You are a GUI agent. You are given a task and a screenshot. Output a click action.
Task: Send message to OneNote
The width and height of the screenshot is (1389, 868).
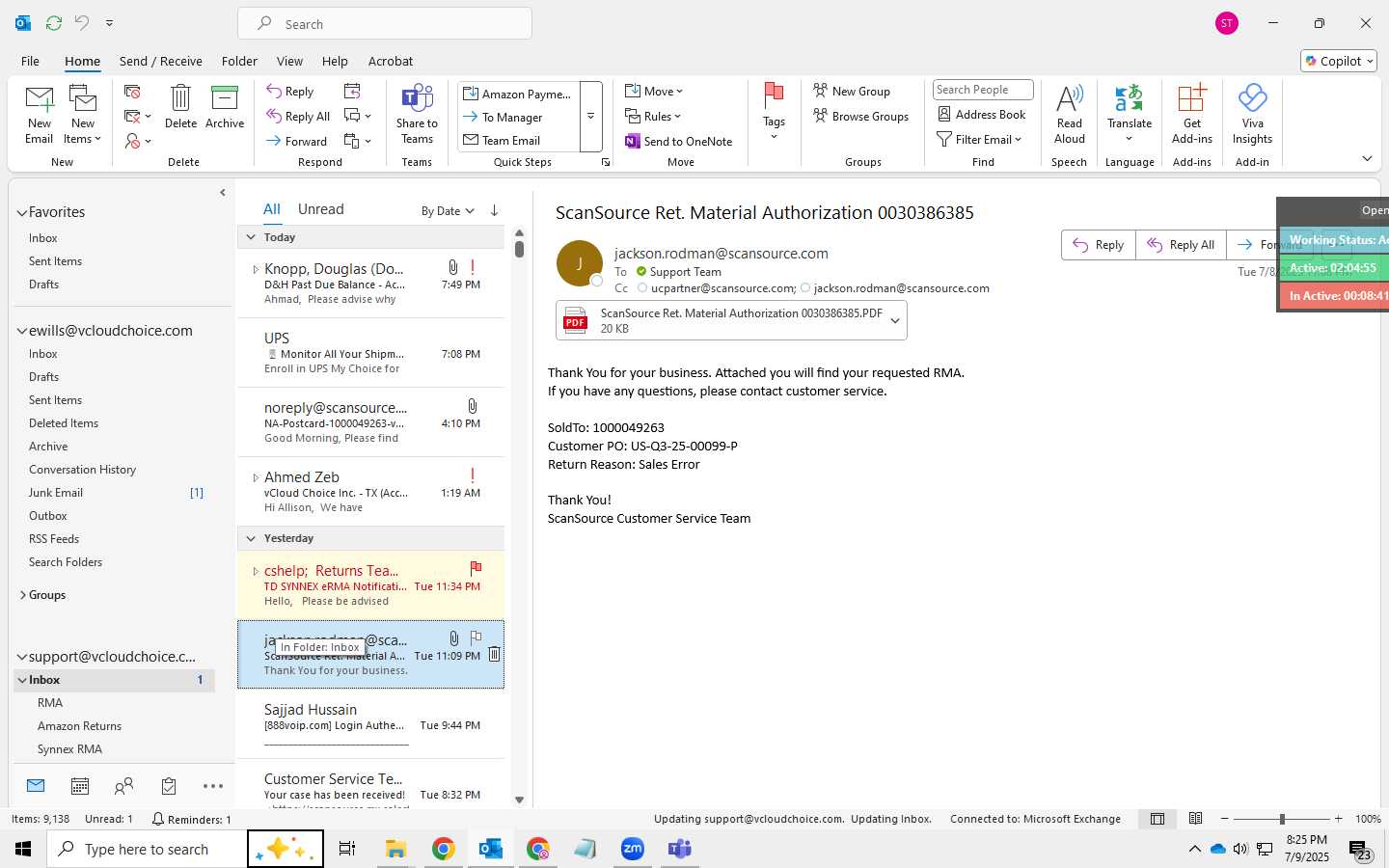click(x=679, y=141)
